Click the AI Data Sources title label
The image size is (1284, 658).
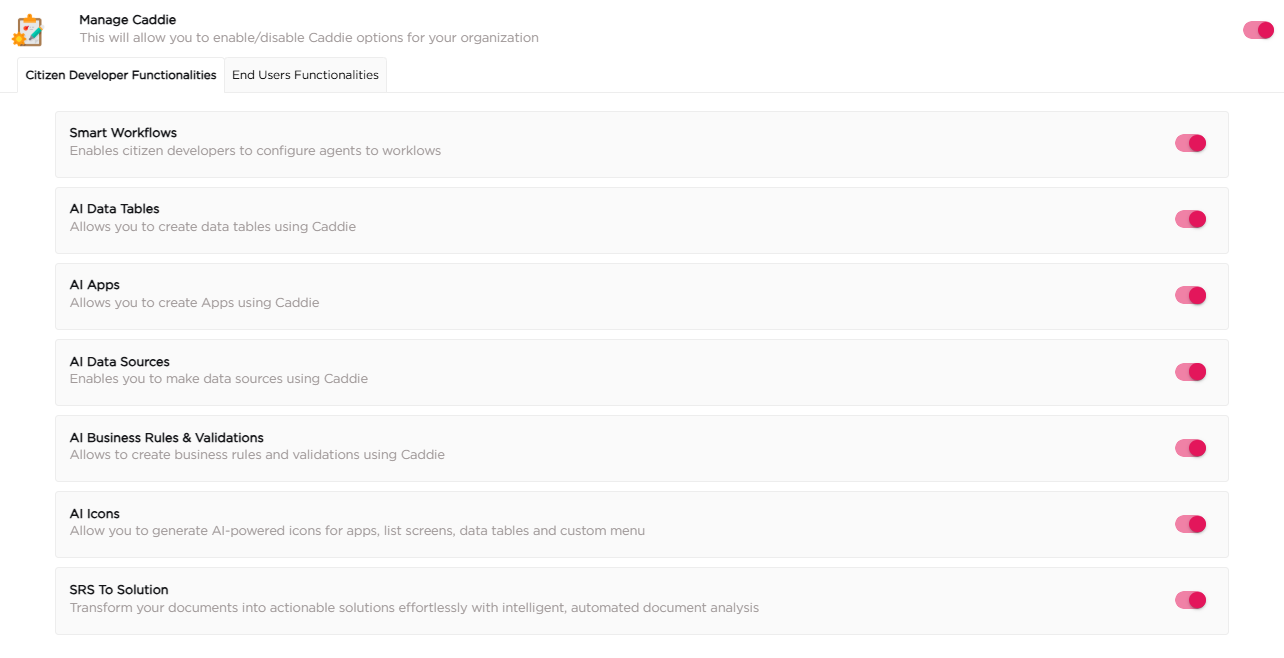[x=120, y=362]
